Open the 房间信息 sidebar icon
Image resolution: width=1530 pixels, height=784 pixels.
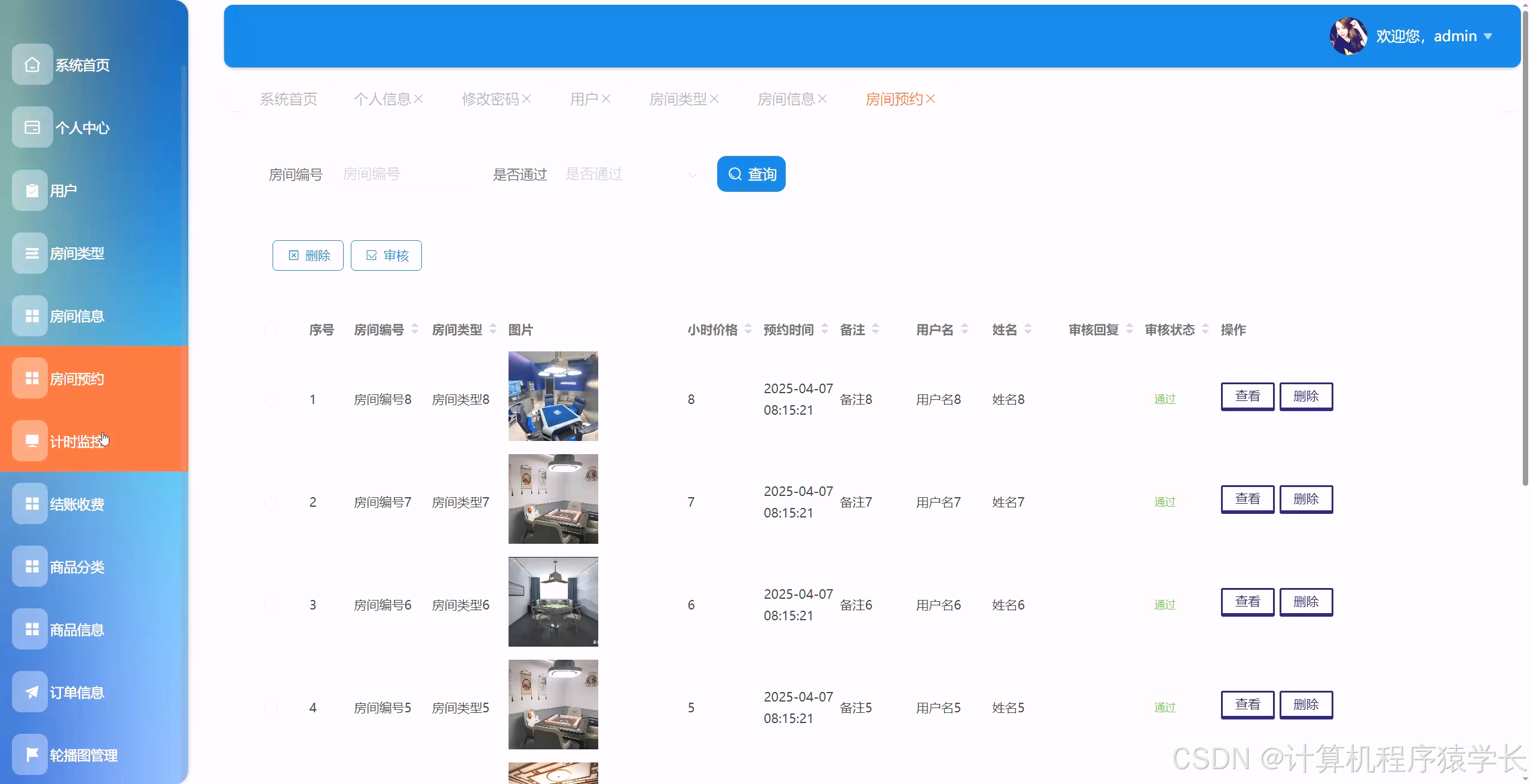31,316
